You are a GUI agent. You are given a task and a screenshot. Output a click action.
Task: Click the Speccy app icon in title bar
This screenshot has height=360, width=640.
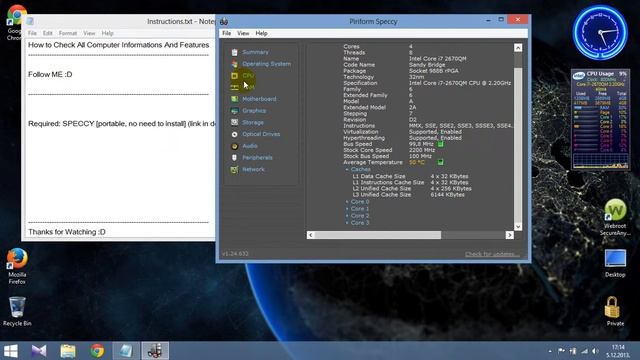click(x=224, y=21)
